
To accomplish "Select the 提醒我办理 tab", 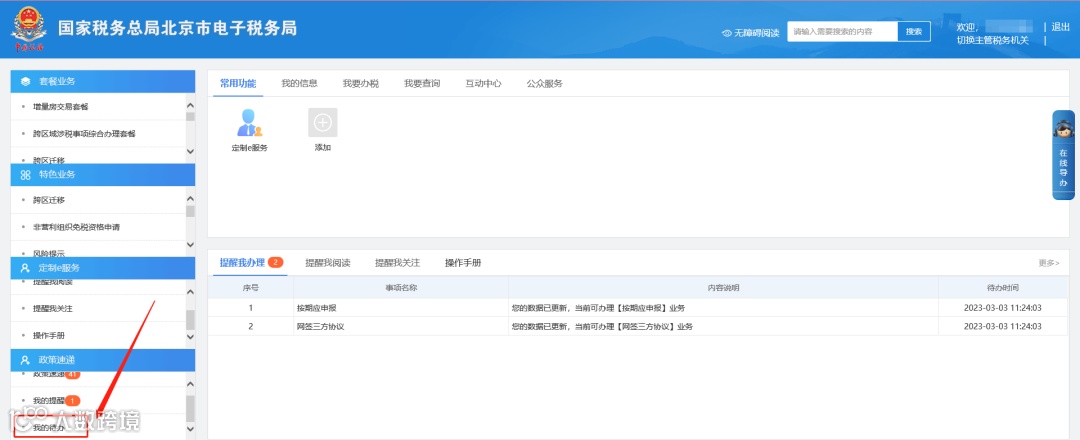I will click(242, 262).
